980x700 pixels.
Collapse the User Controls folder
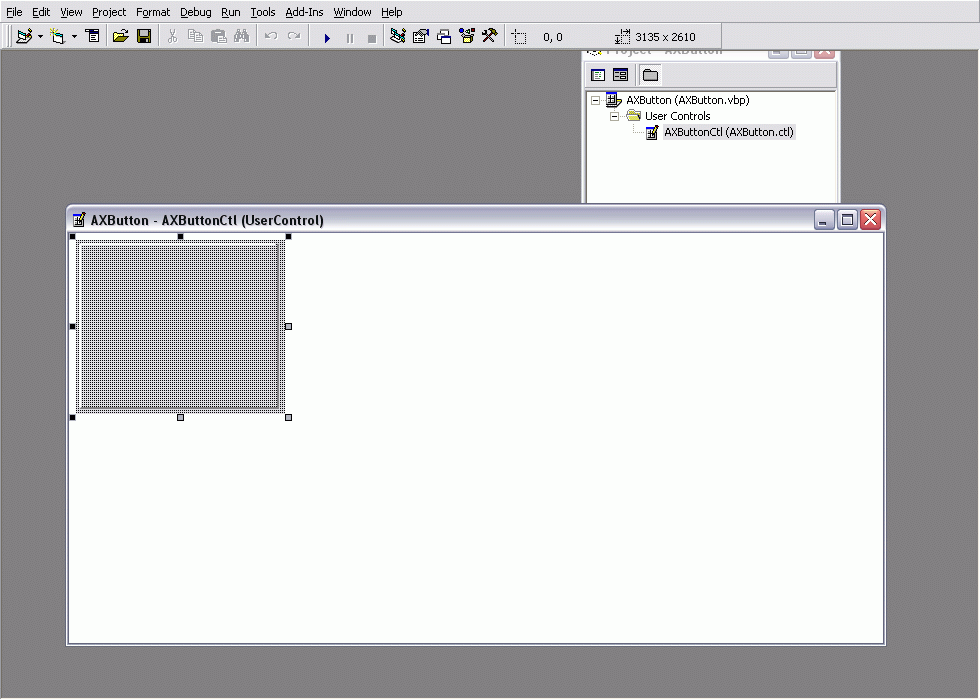(x=614, y=115)
